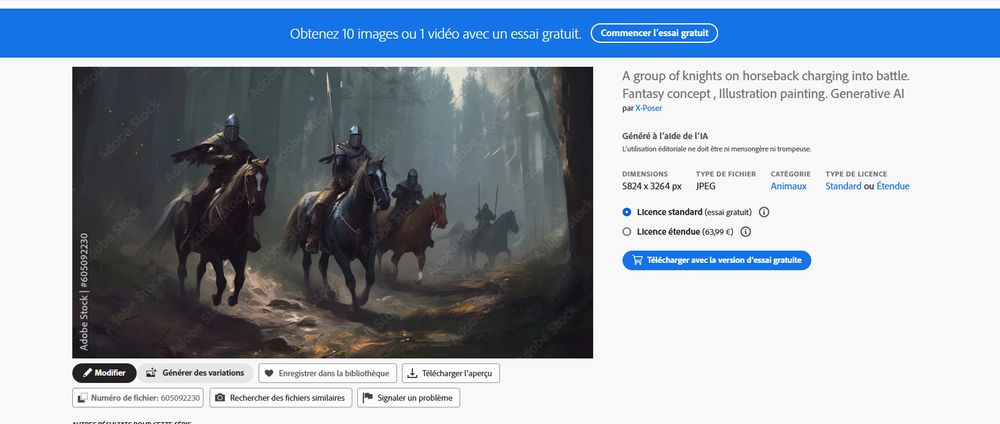Click the Étendue licence type link

893,186
